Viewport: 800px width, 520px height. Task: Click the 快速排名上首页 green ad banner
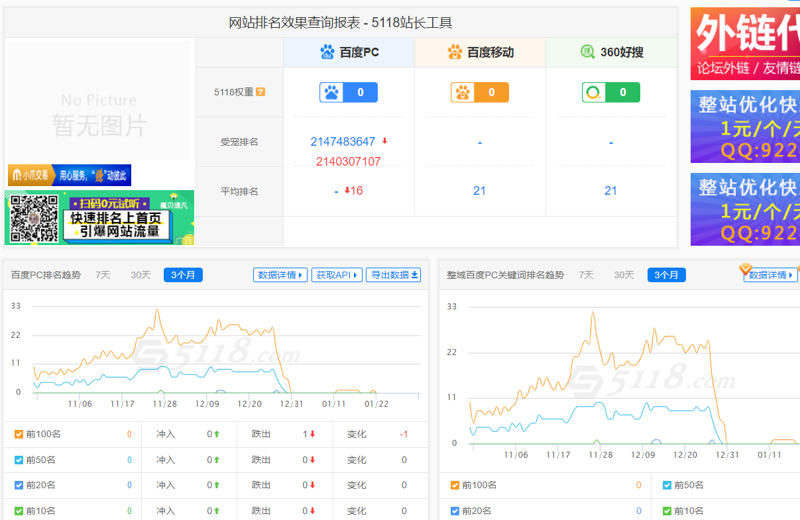(x=99, y=218)
